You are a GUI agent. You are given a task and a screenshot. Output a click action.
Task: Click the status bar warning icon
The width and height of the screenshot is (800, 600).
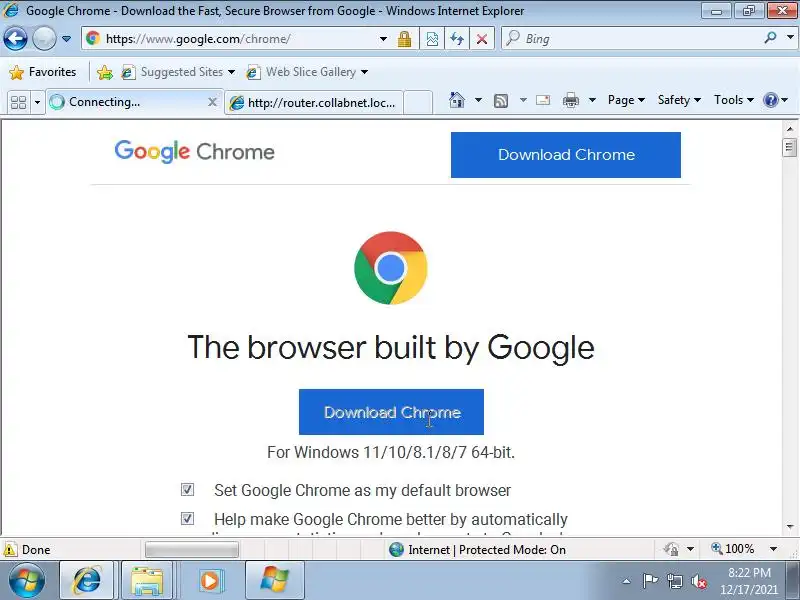[10, 550]
